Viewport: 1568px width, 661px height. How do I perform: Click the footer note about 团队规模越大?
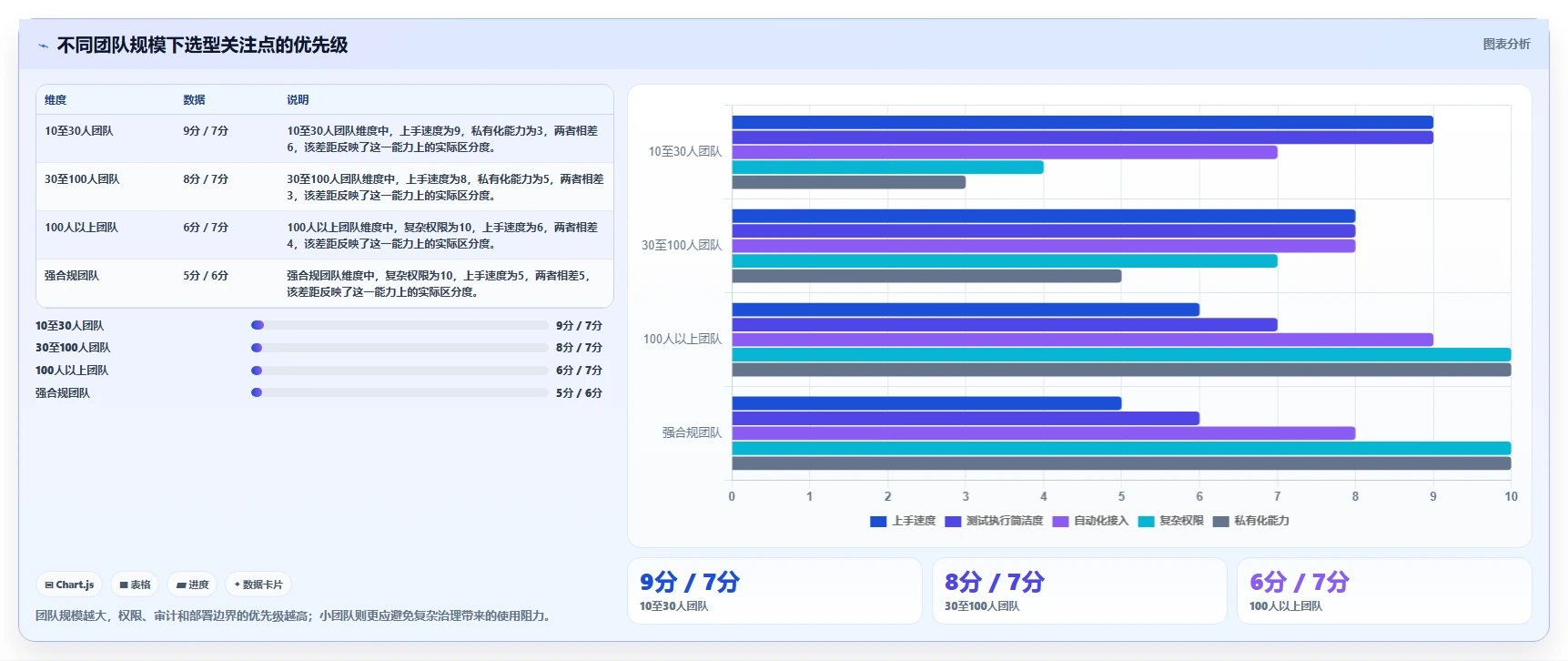(294, 615)
